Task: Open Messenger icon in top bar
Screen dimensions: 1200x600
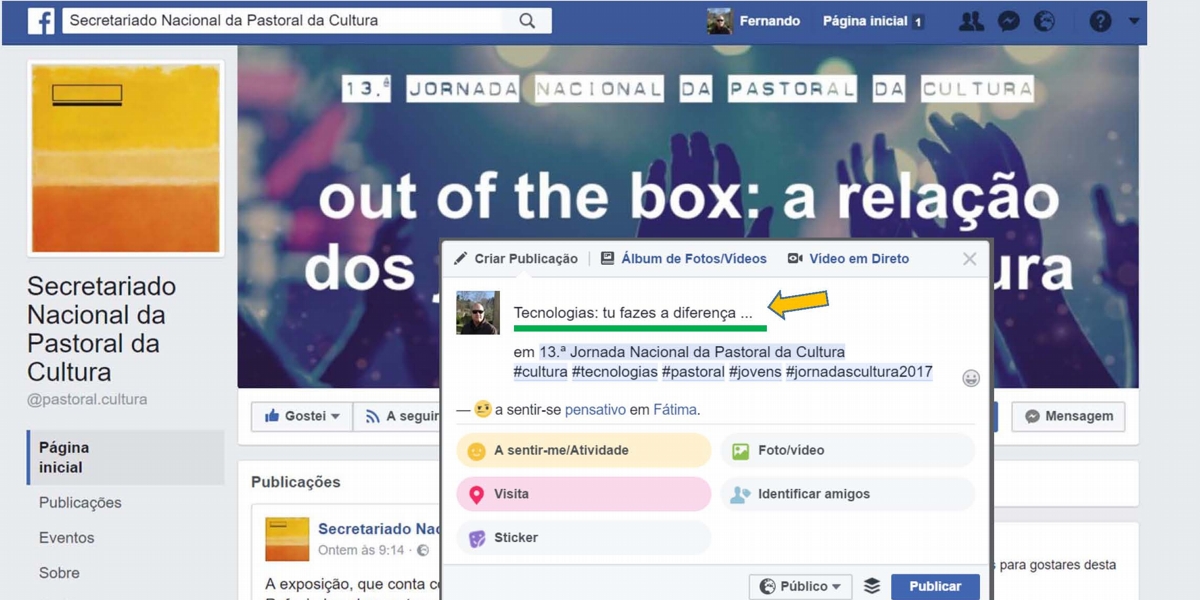Action: point(1008,21)
